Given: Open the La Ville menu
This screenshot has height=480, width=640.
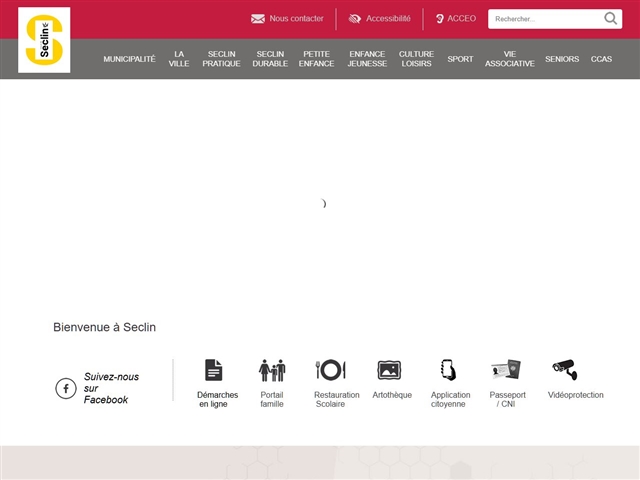Looking at the screenshot, I should point(179,59).
